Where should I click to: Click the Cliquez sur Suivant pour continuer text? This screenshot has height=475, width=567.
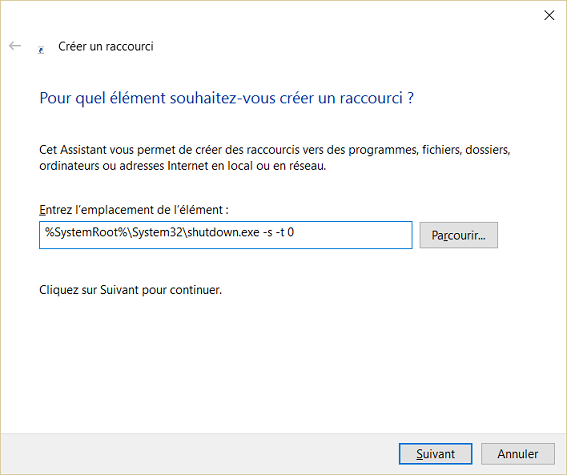pos(131,290)
